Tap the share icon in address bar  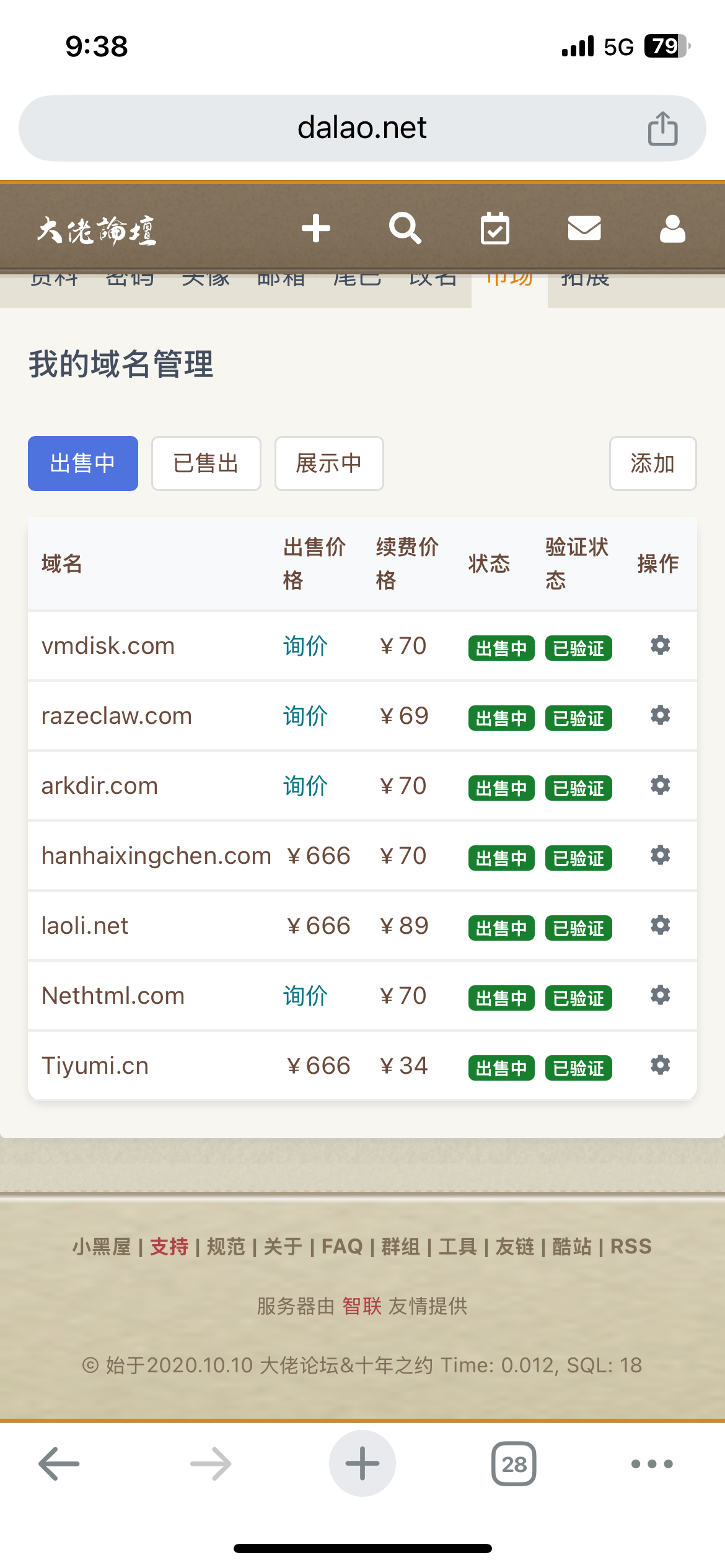click(x=662, y=128)
